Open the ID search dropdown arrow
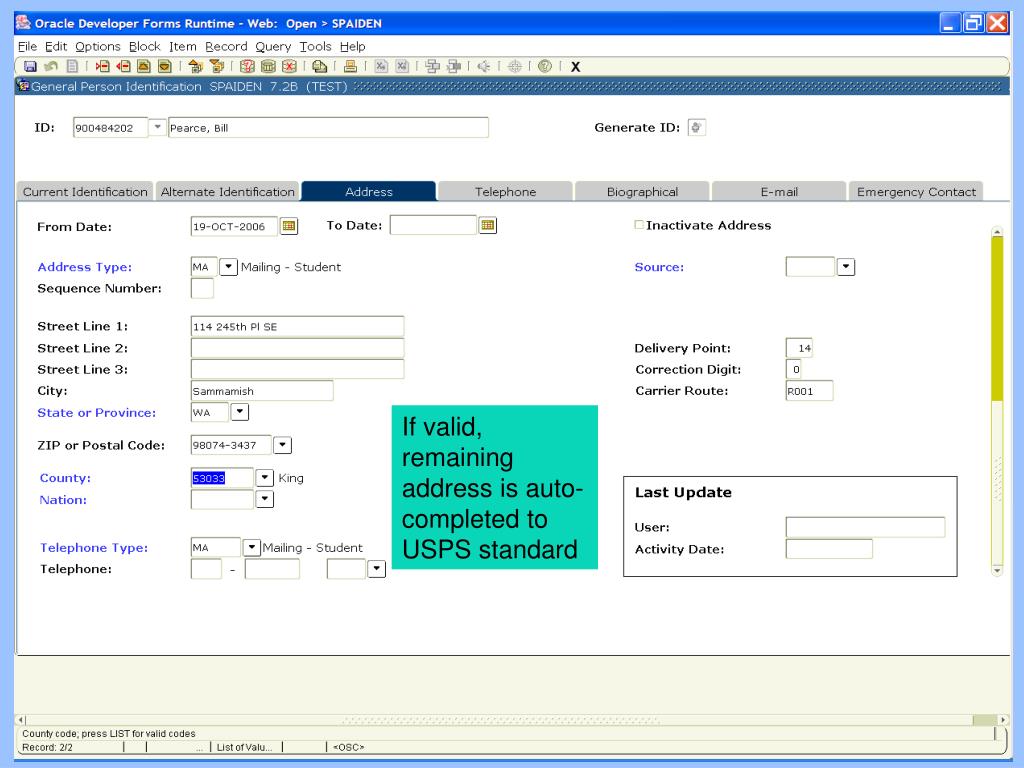 (157, 127)
